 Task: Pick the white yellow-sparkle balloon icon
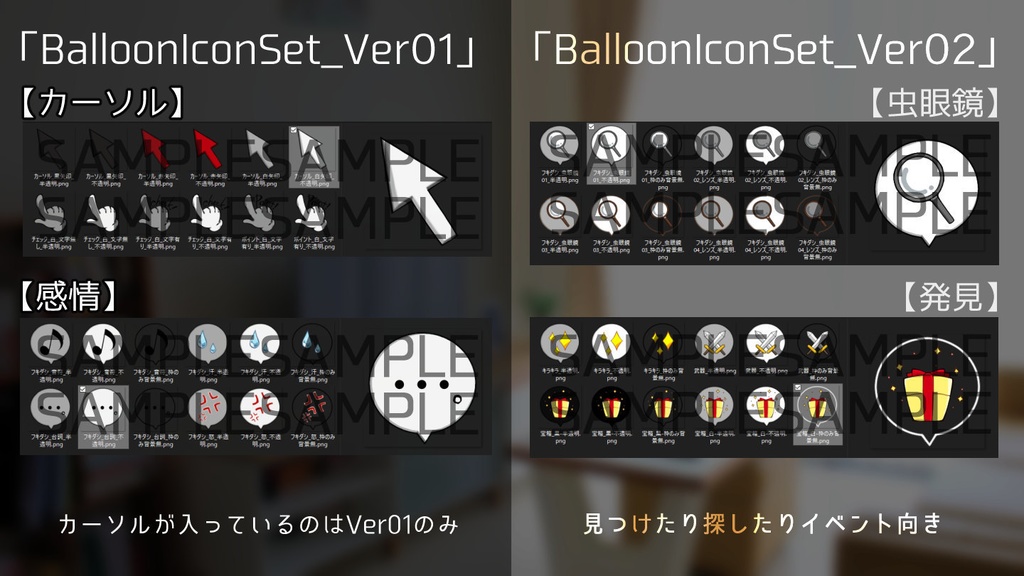coord(611,352)
